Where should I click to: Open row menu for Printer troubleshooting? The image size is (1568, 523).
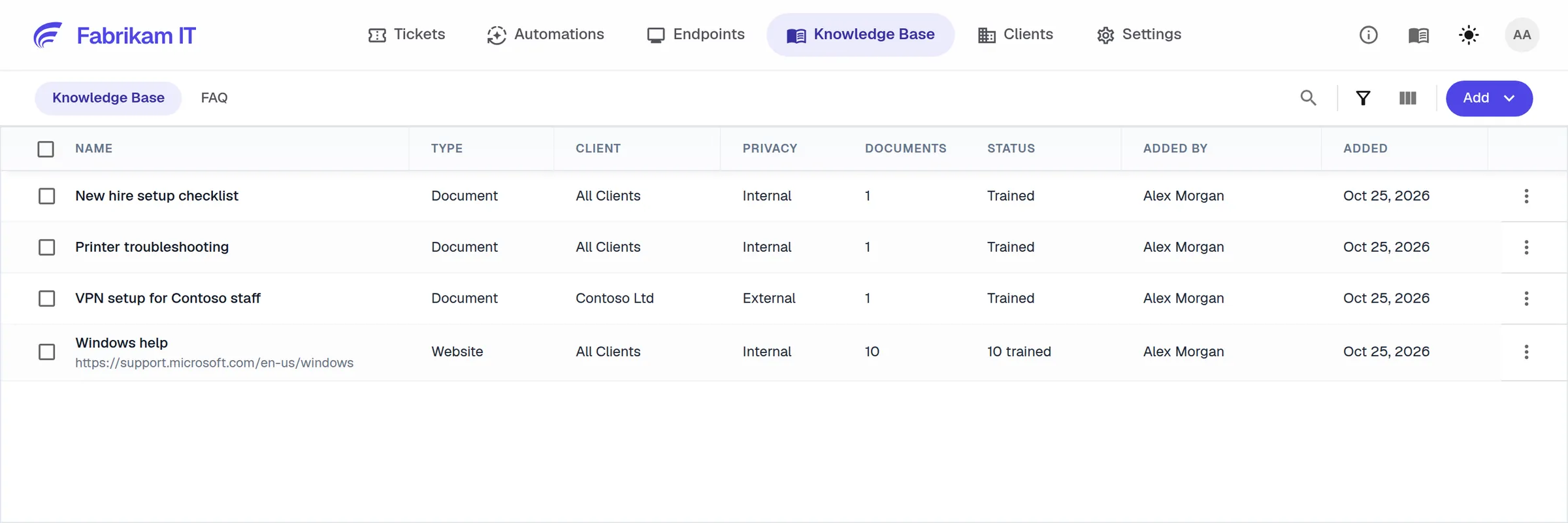tap(1526, 247)
